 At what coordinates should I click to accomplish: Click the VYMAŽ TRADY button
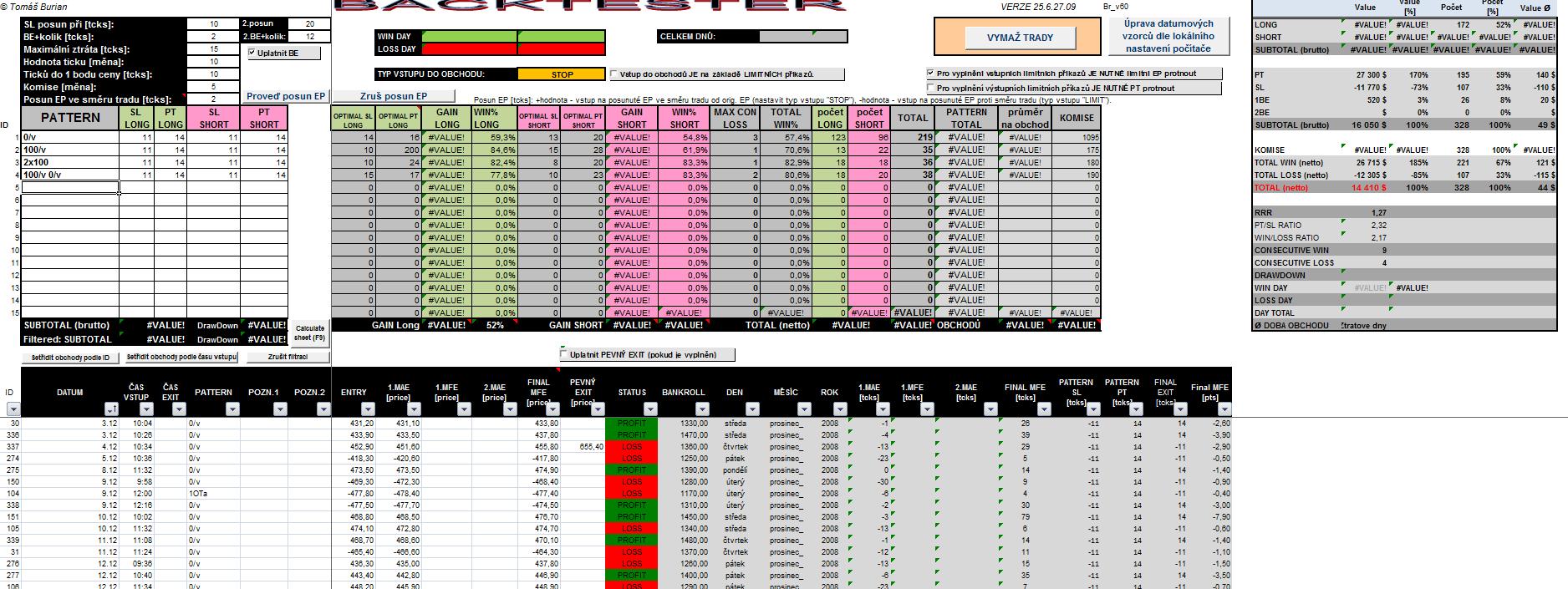pos(1020,38)
